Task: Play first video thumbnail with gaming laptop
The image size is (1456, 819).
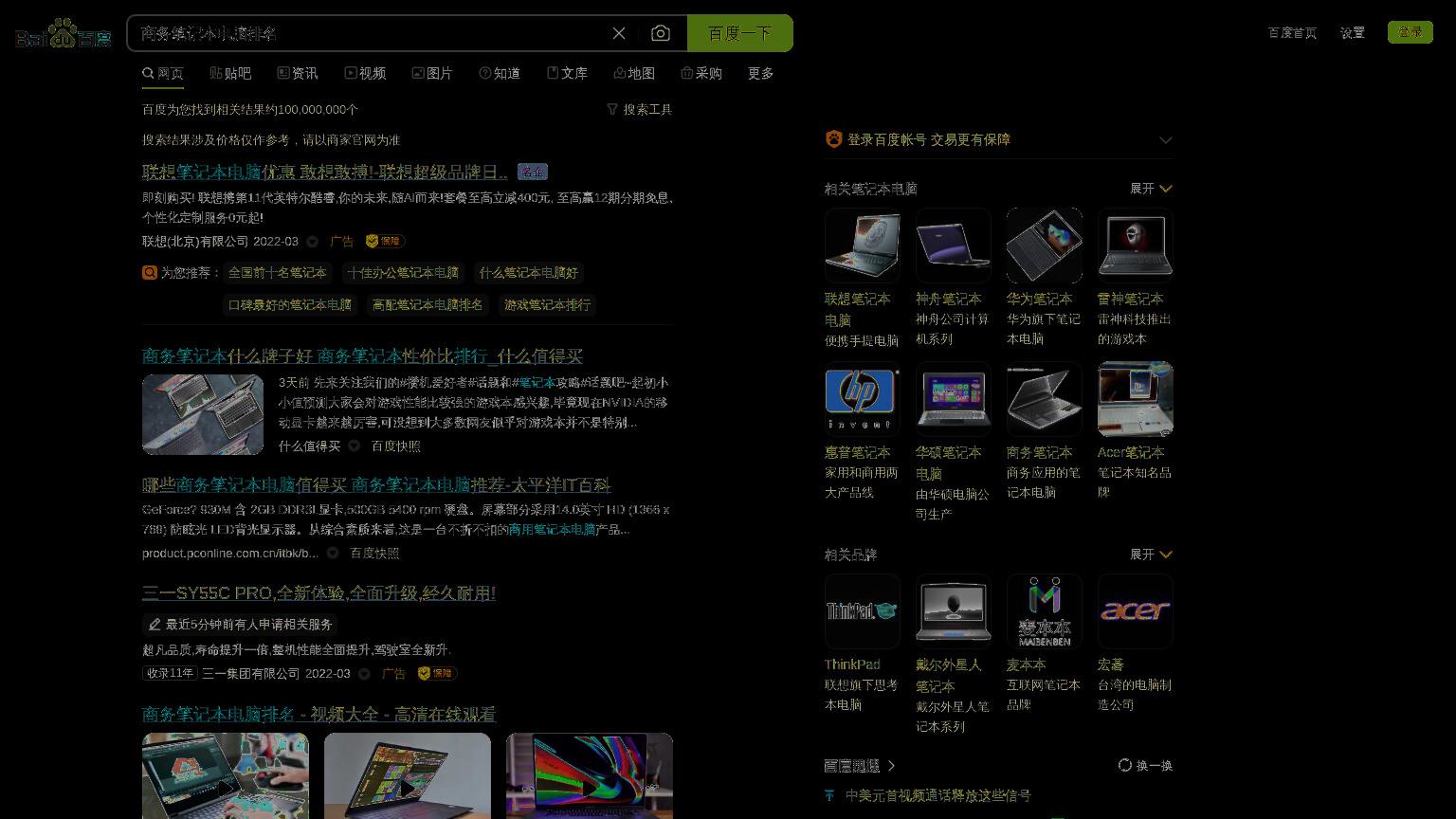Action: tap(226, 775)
